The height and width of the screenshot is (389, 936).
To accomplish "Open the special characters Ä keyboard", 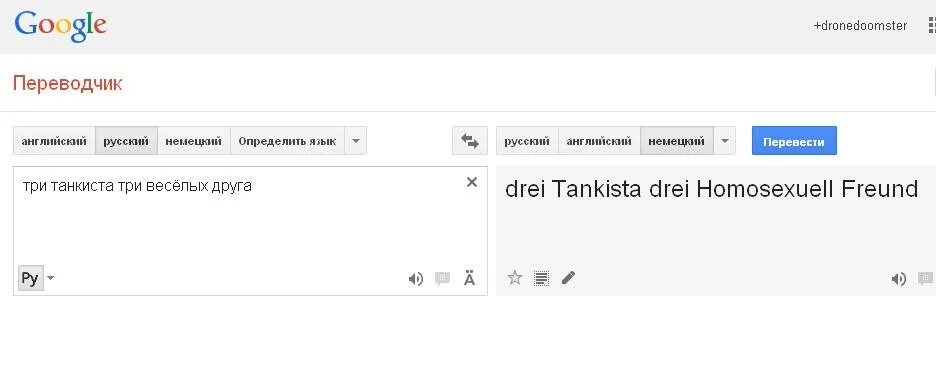I will tap(469, 279).
